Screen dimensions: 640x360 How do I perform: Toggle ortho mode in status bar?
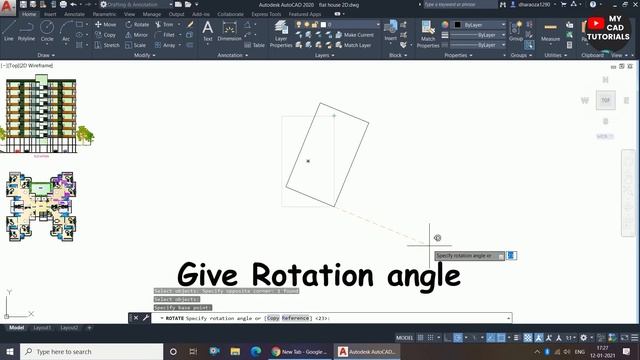click(x=448, y=338)
